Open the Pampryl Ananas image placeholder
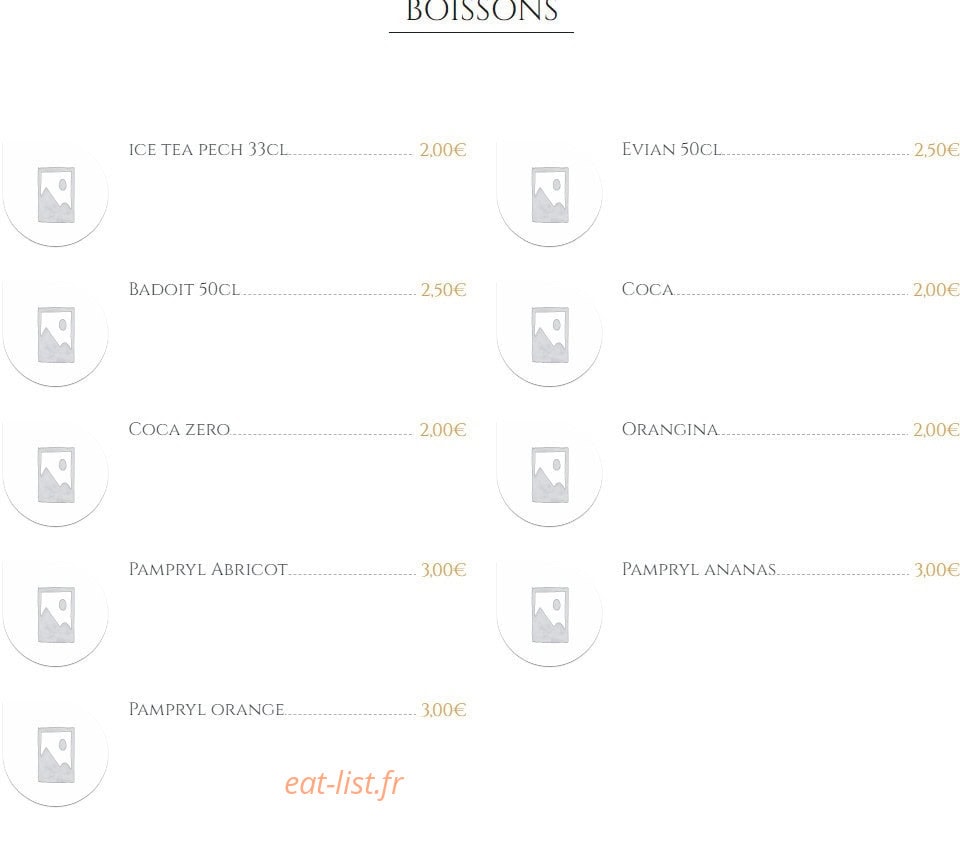The height and width of the screenshot is (847, 960). (549, 614)
